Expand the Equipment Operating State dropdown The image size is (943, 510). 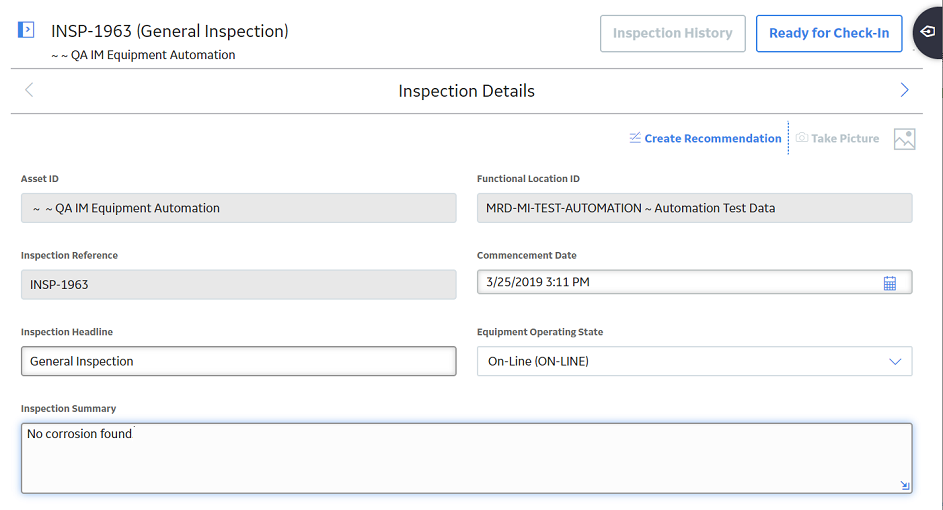pyautogui.click(x=895, y=361)
